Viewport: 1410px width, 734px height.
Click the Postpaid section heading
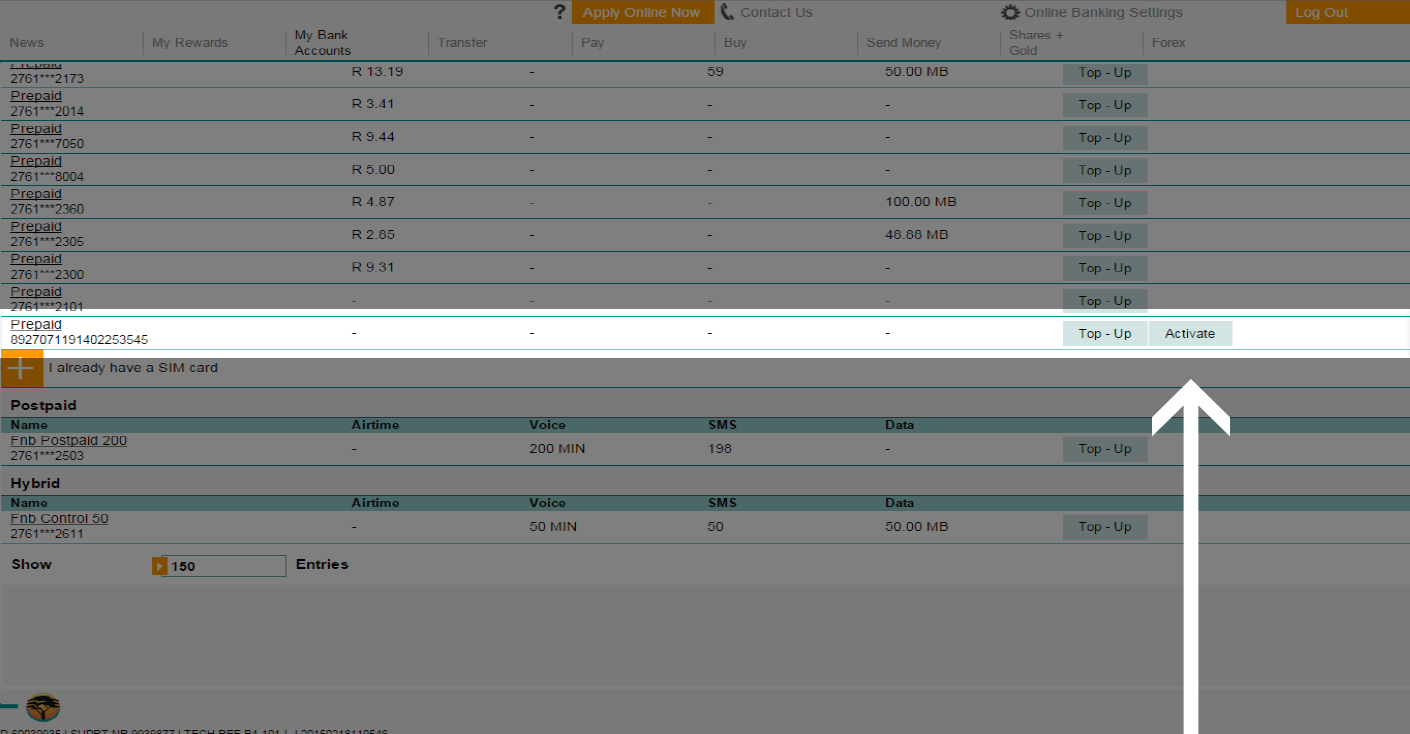43,406
